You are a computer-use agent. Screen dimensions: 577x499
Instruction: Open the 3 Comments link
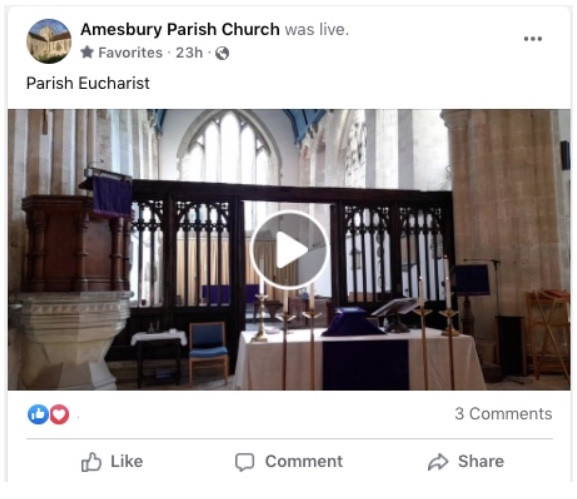point(503,414)
